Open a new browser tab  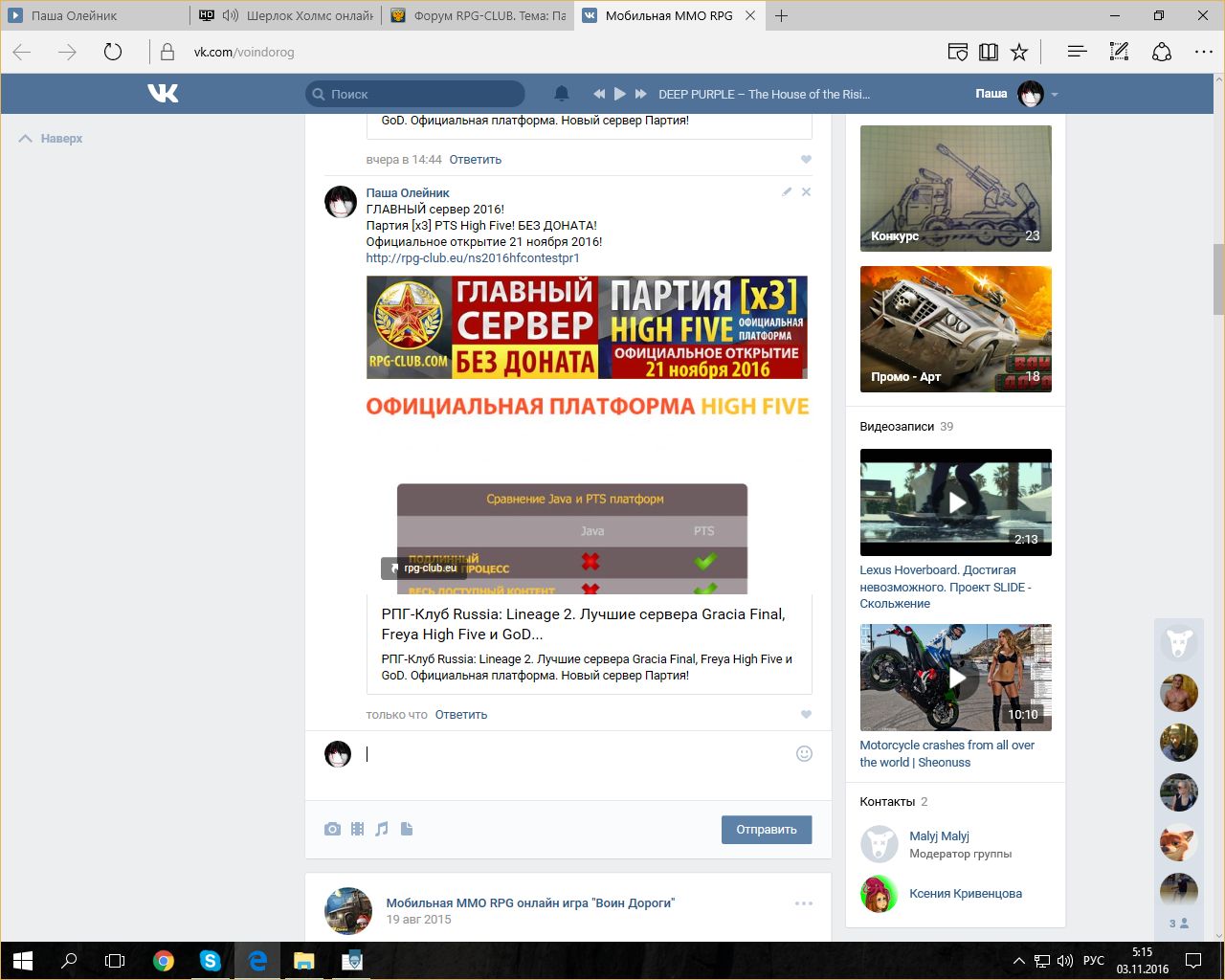781,15
